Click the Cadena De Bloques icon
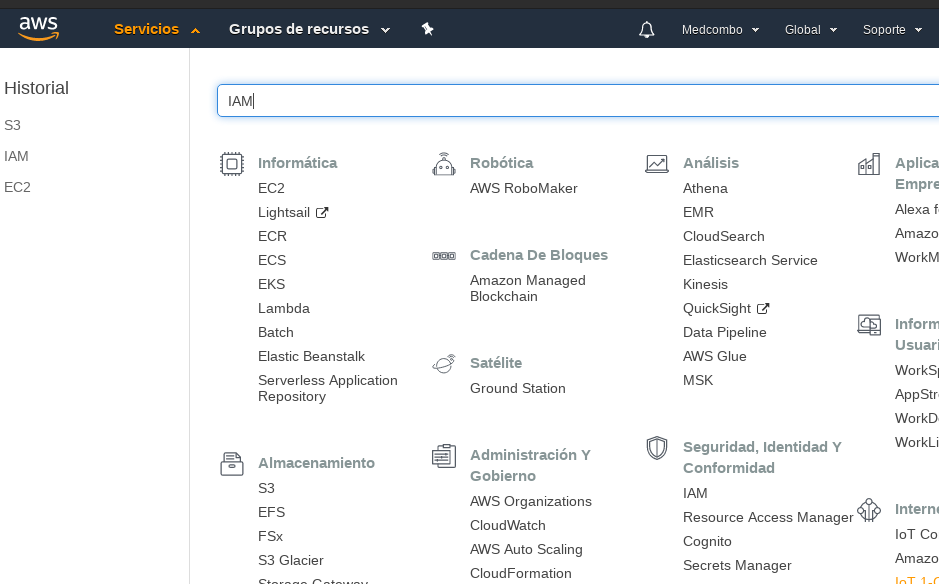 click(443, 255)
